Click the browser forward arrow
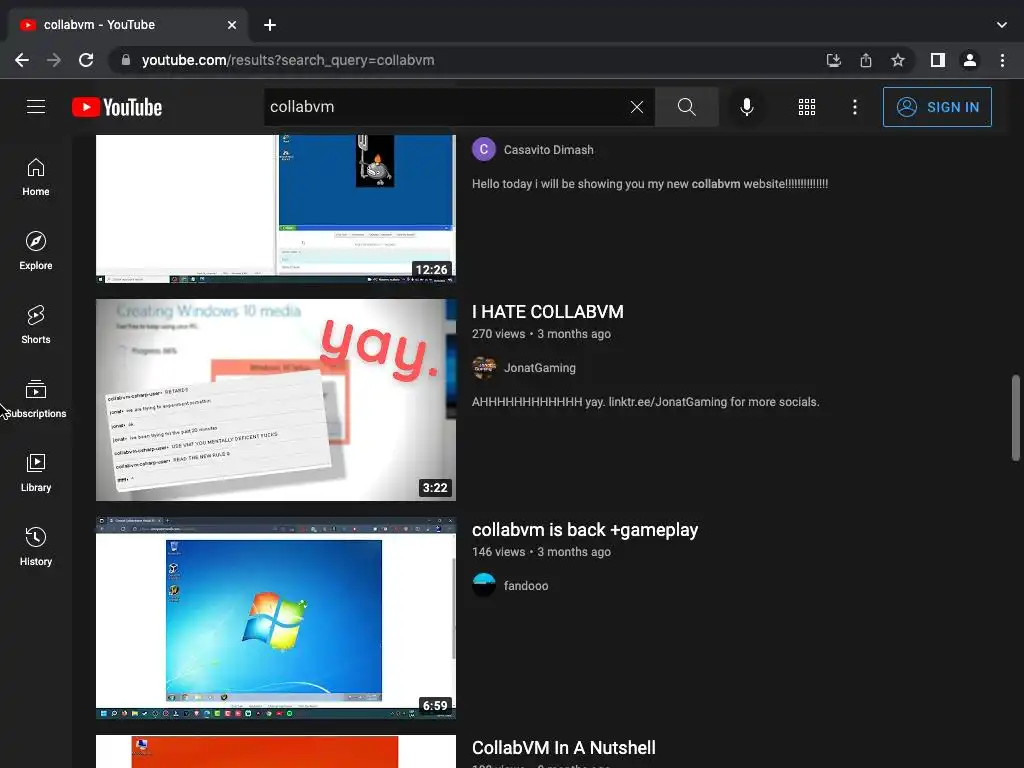 click(54, 60)
